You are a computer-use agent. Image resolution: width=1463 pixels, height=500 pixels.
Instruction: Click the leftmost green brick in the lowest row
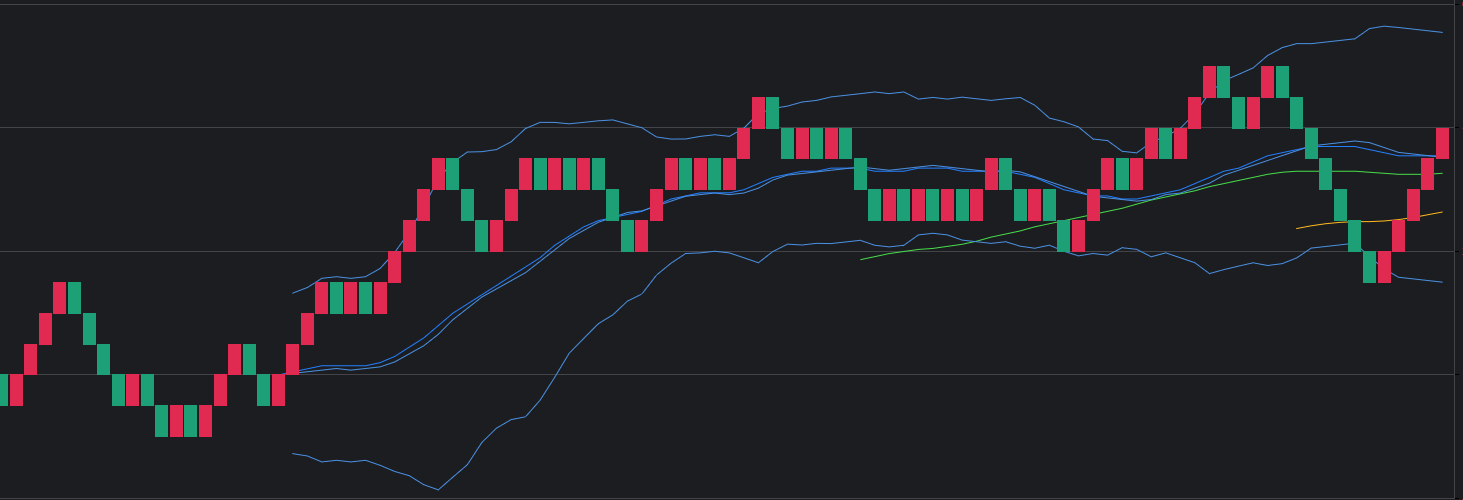162,421
